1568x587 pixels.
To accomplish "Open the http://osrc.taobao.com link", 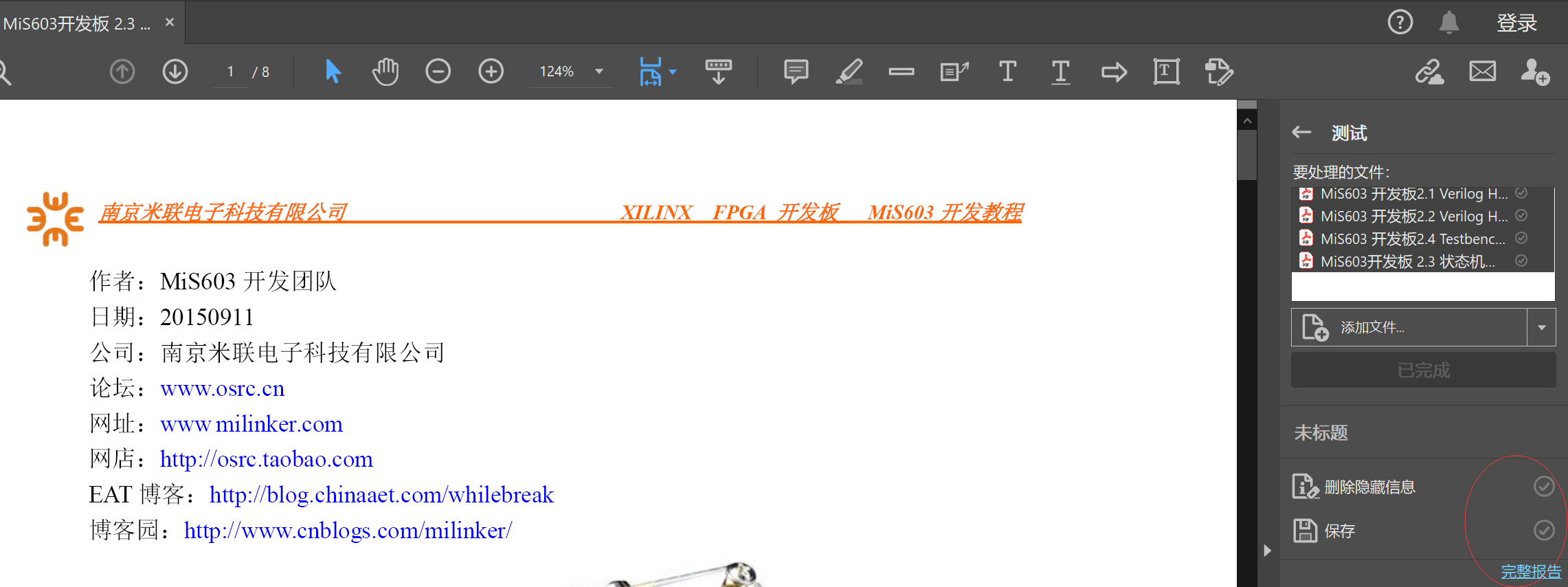I will pos(267,459).
